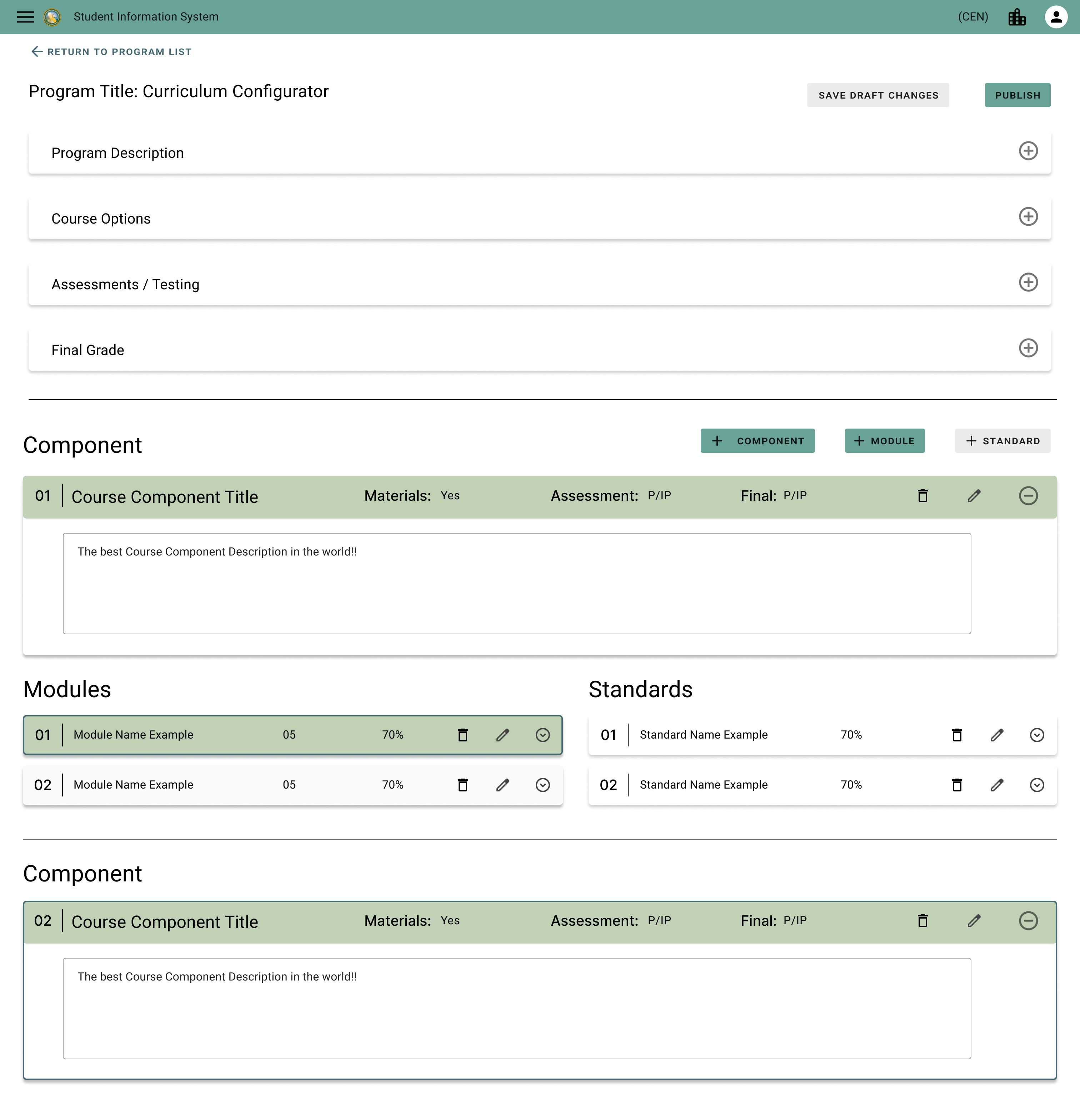Add a new Module

tap(885, 441)
